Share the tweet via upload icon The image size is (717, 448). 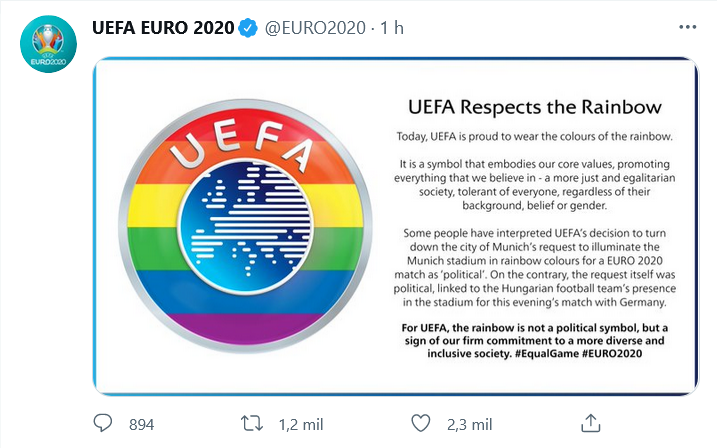(590, 423)
